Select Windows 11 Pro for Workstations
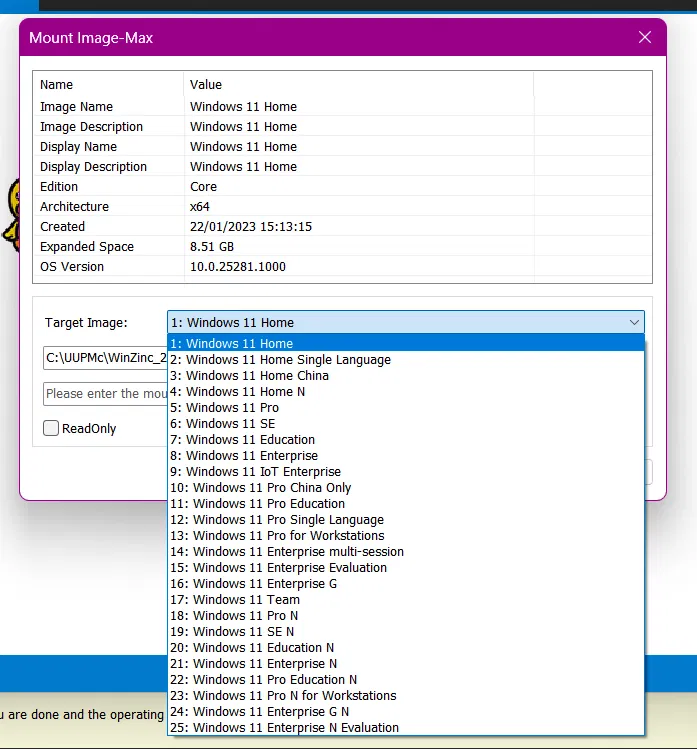697x749 pixels. [406, 535]
